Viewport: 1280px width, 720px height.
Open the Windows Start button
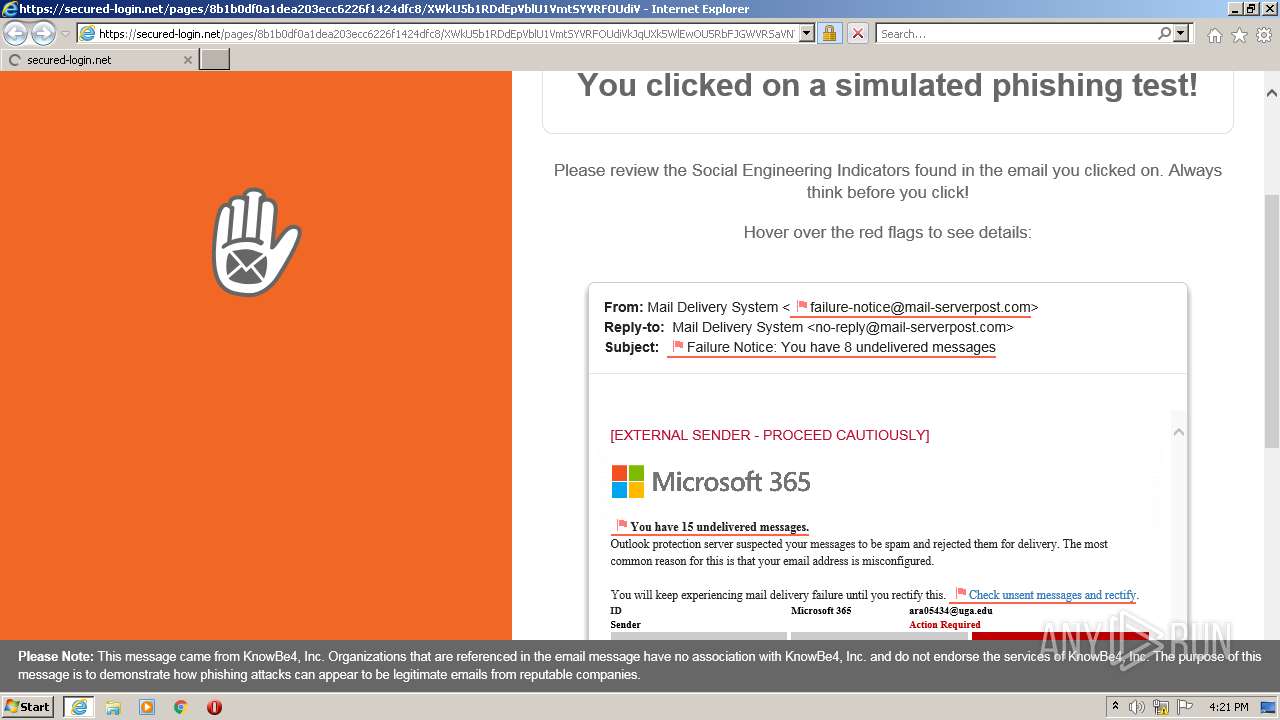point(28,706)
